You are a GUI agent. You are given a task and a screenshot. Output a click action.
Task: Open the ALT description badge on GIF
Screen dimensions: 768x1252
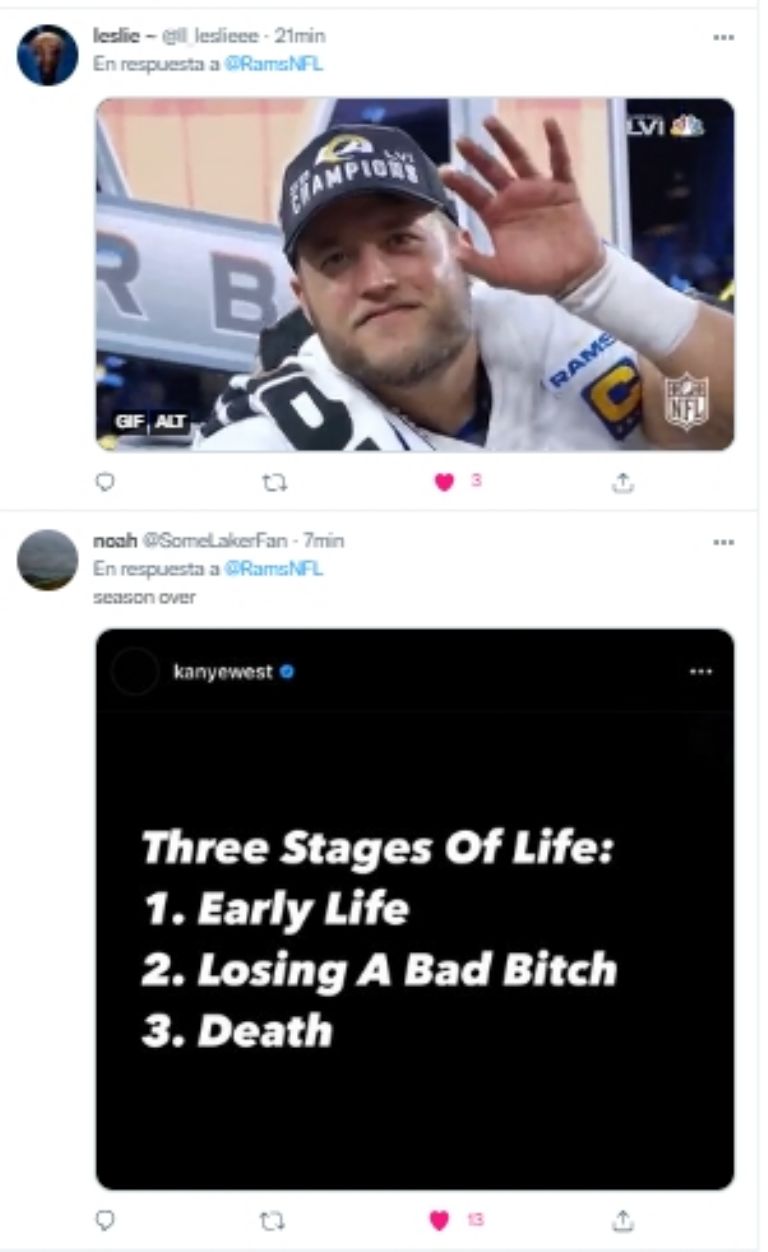(x=171, y=422)
